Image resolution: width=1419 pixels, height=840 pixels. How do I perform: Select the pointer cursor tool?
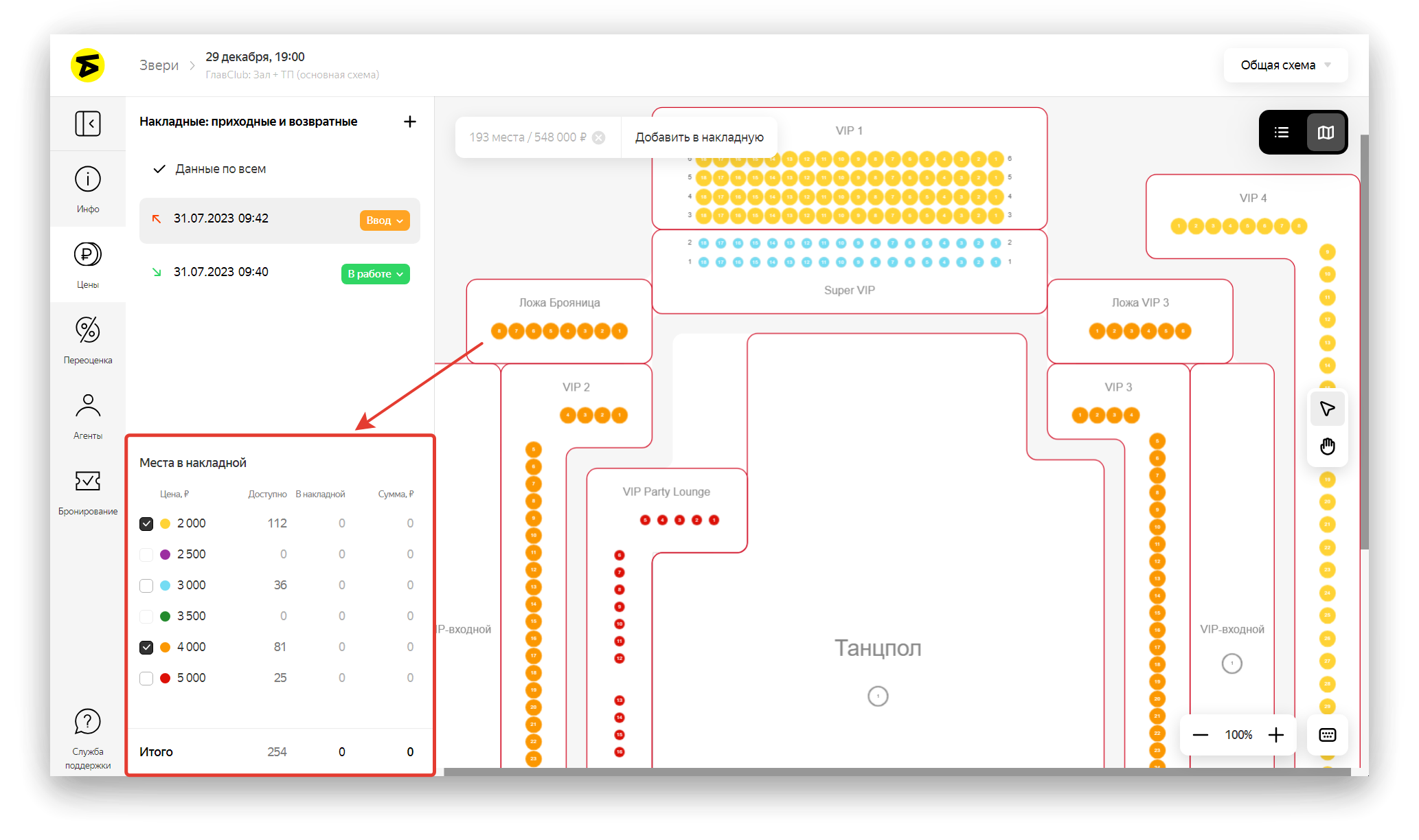(1328, 409)
